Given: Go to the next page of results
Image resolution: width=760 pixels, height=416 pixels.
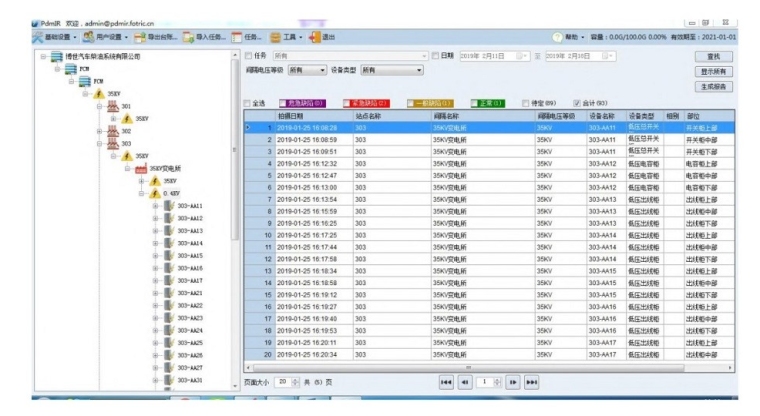Looking at the screenshot, I should (513, 382).
